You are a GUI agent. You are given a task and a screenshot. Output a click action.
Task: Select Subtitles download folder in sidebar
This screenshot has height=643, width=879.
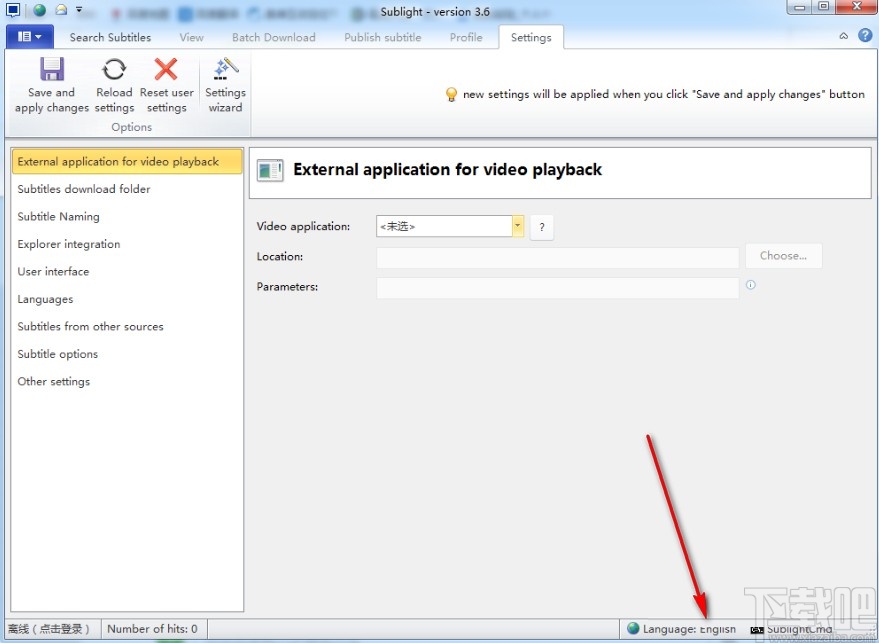(84, 189)
